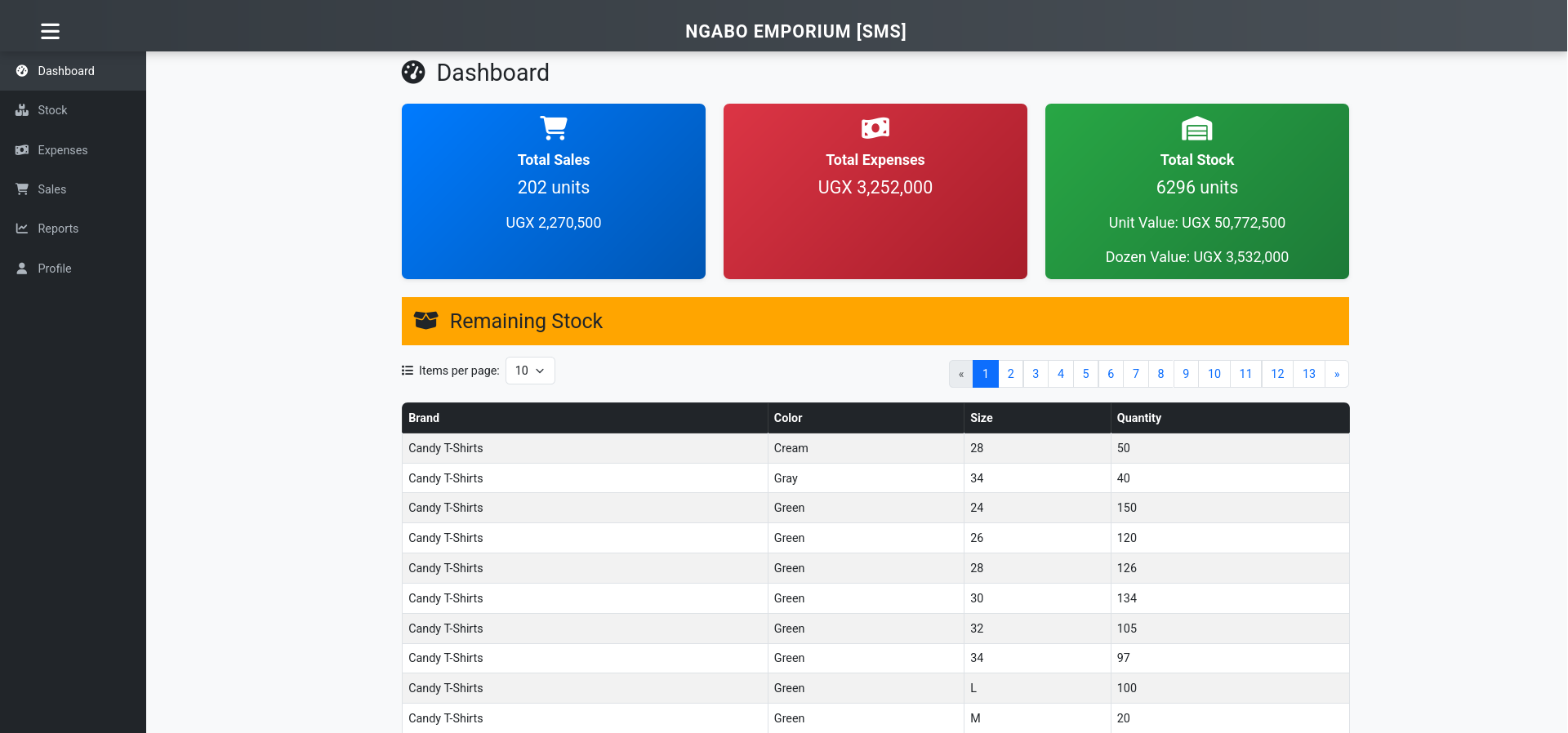
Task: Click Unit Value: UGX 50,772,500 text
Action: 1197,223
